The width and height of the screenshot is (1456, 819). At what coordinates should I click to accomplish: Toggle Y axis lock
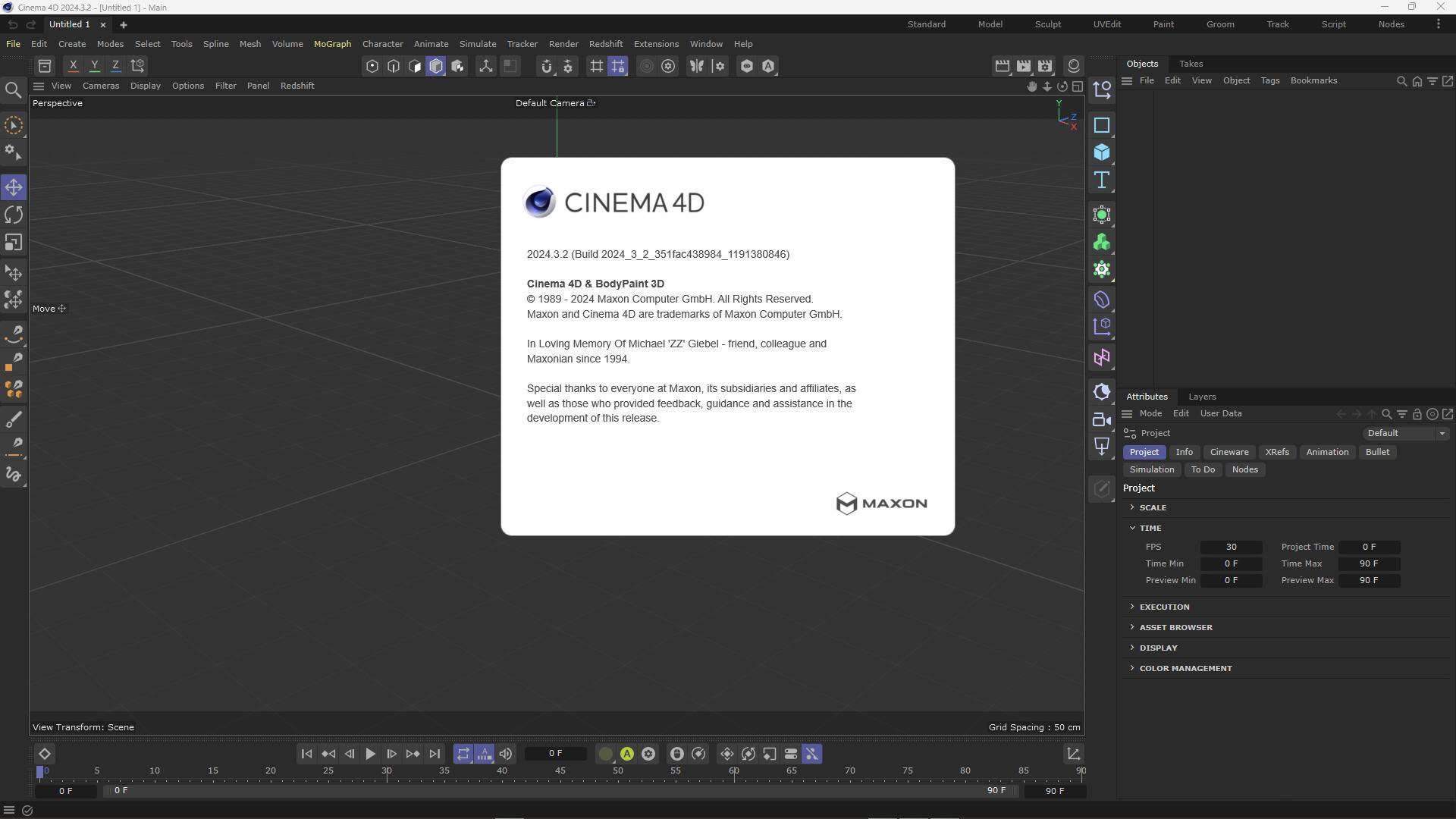[x=94, y=66]
